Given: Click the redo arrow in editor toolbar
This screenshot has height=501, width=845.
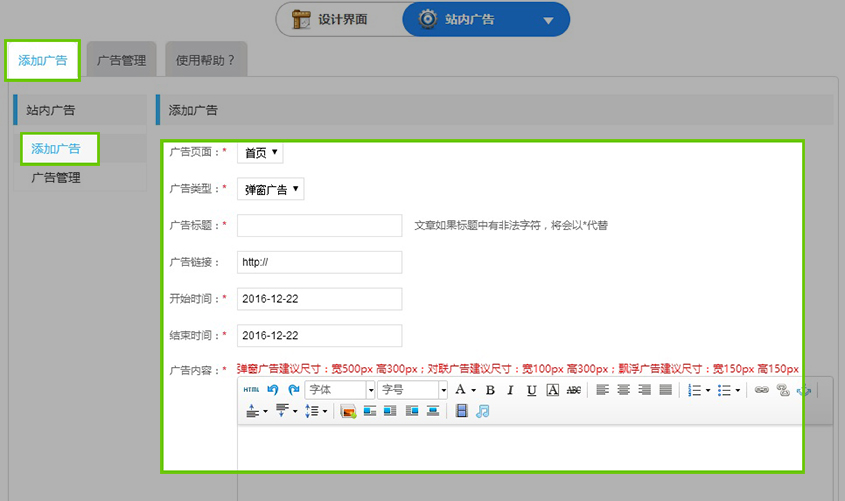Looking at the screenshot, I should pos(293,390).
